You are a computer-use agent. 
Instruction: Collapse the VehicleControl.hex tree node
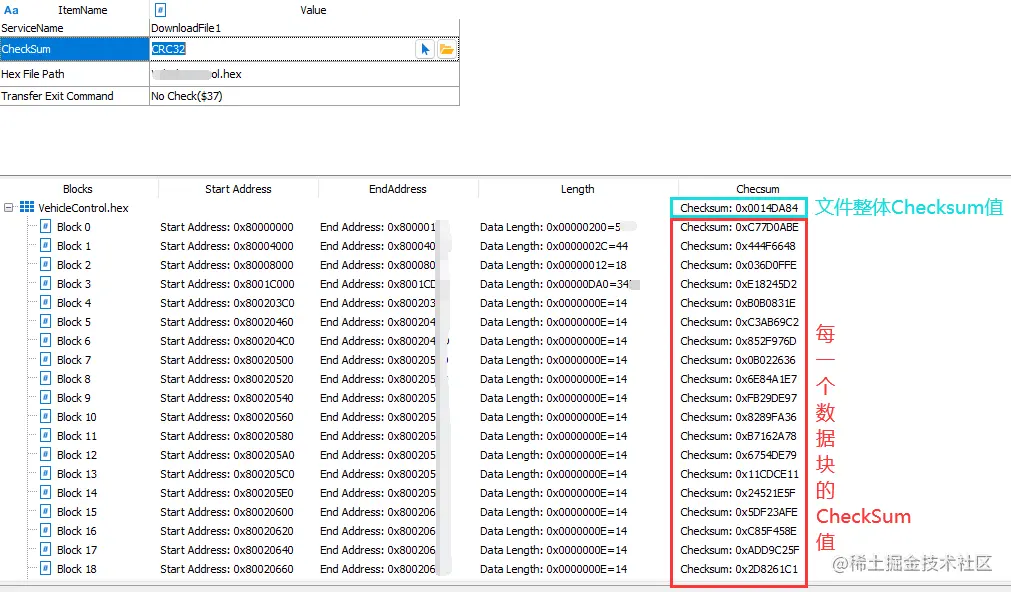[x=8, y=208]
